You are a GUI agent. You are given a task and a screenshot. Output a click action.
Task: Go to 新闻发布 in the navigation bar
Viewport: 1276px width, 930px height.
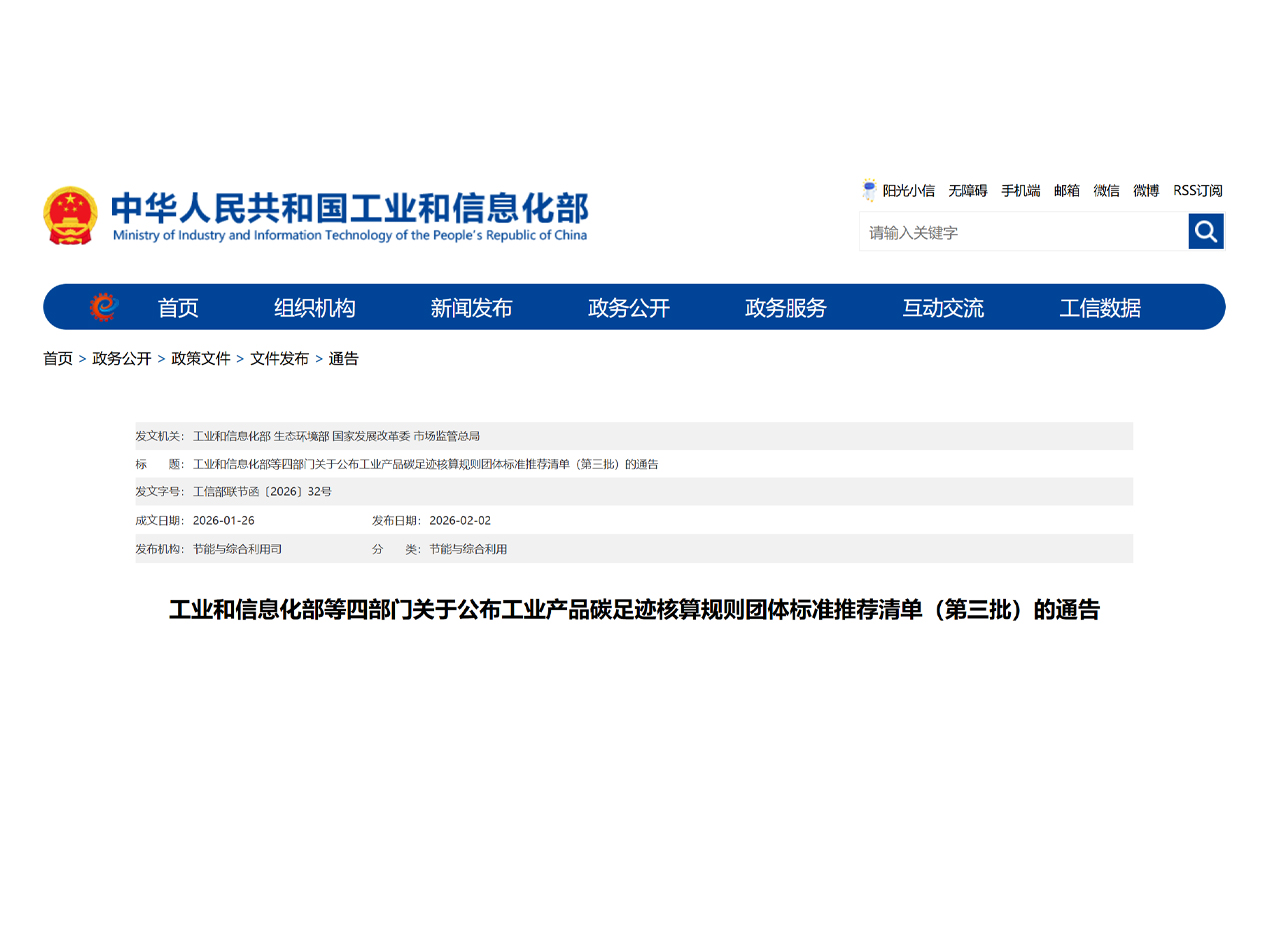click(x=471, y=308)
